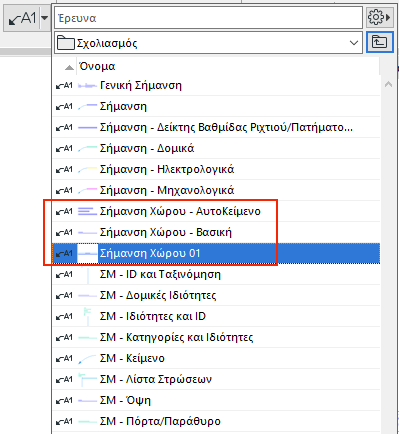Select Σήμανση - Μηχανολογικά label
Viewport: 399px width, 434px height.
216,190
